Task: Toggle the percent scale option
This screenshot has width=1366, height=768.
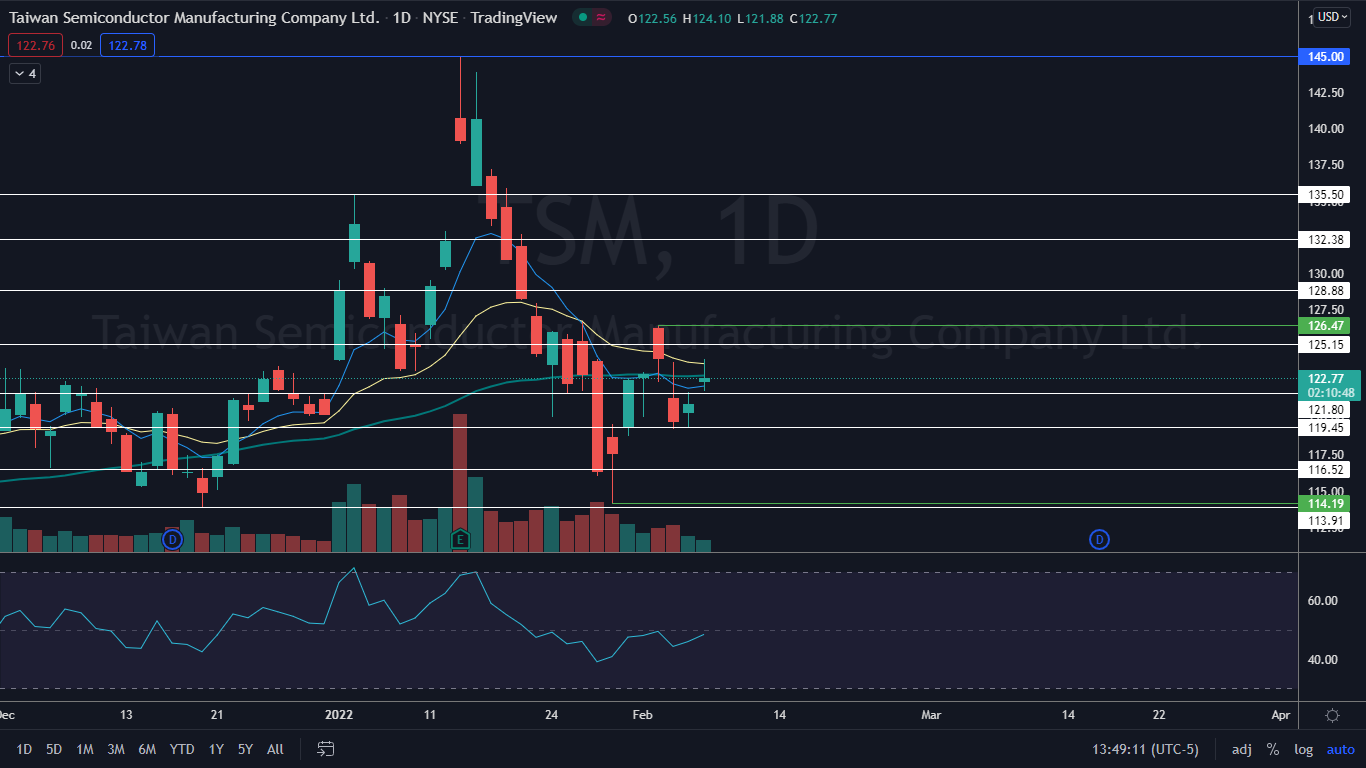Action: click(1272, 749)
